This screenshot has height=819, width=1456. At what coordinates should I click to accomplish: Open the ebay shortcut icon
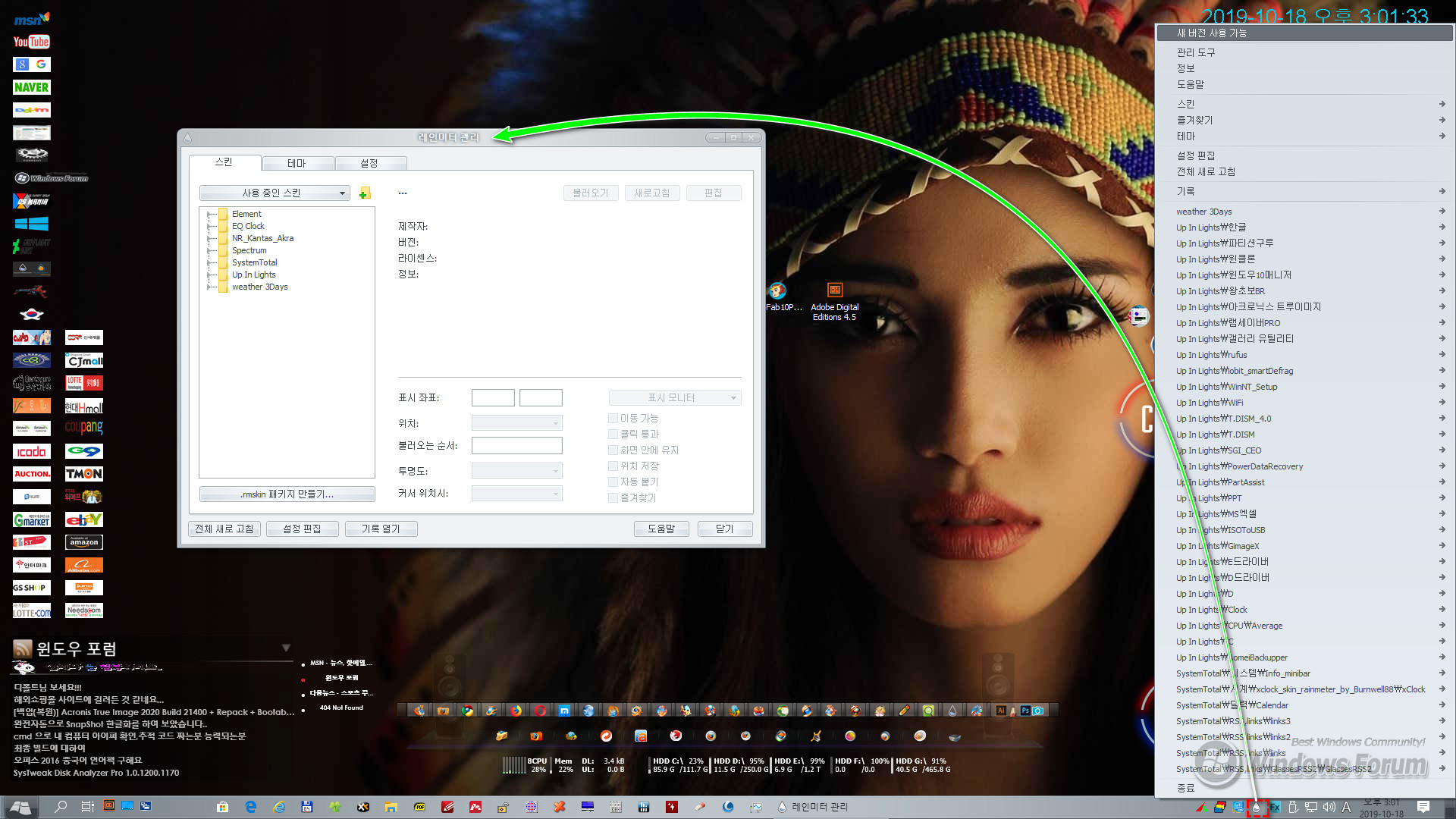click(x=84, y=519)
